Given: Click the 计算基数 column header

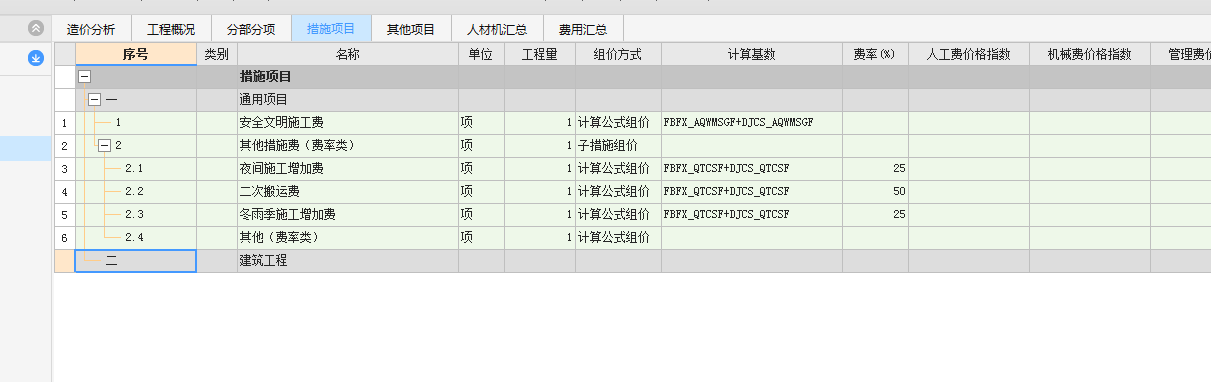Looking at the screenshot, I should tap(752, 54).
